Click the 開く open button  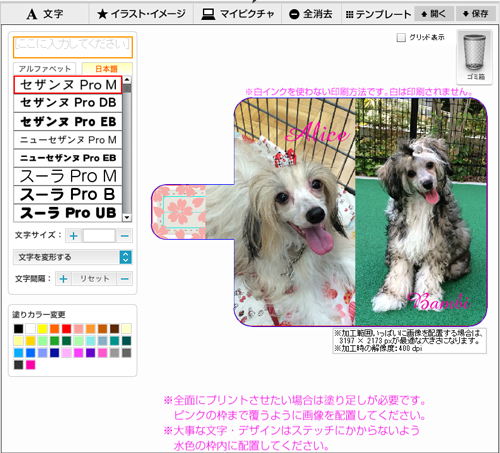[x=434, y=14]
